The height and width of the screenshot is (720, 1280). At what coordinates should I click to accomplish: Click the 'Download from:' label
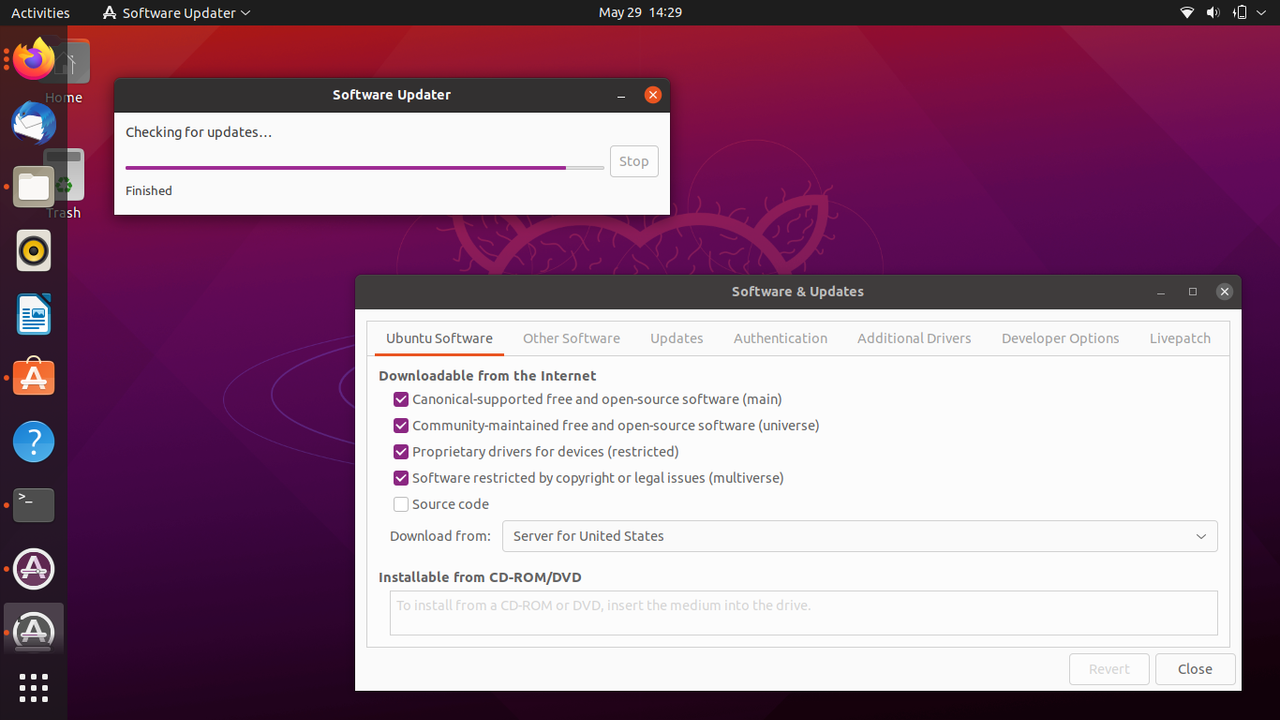click(x=440, y=536)
